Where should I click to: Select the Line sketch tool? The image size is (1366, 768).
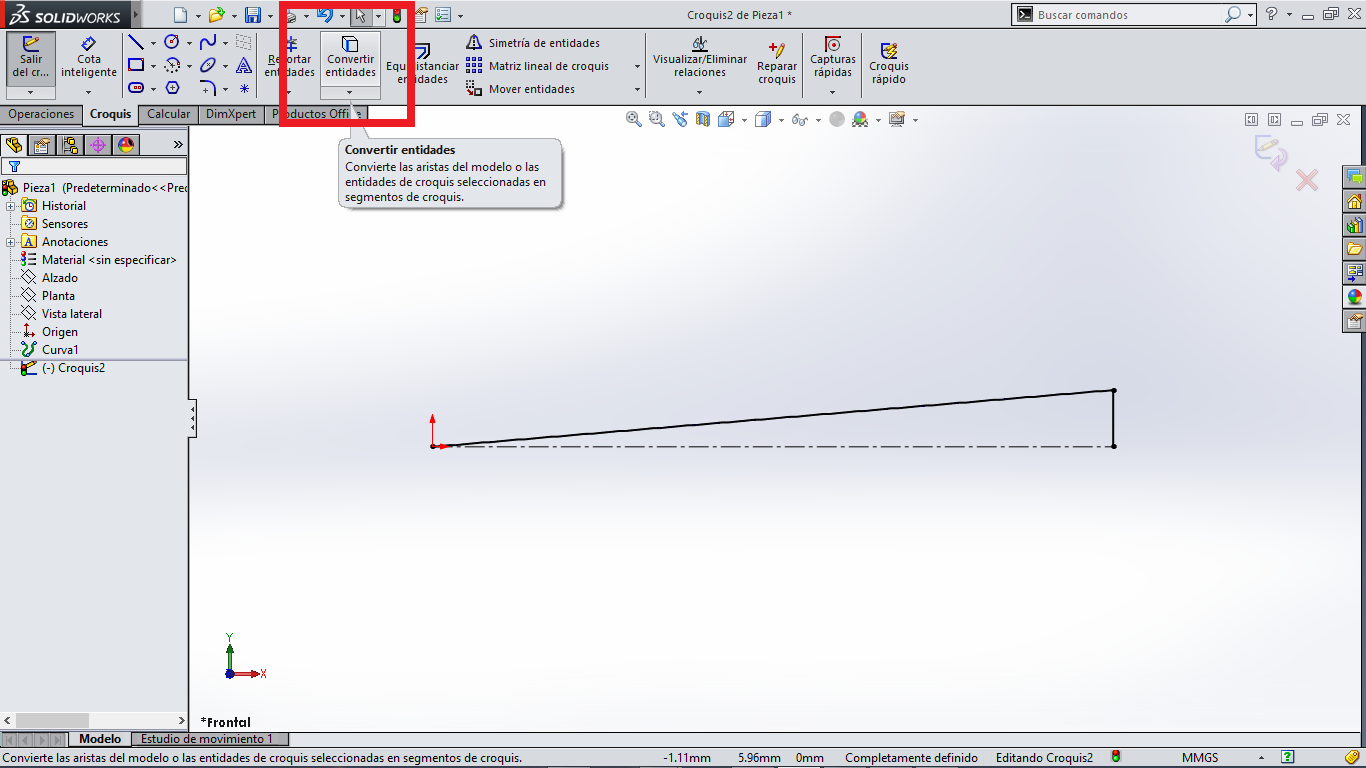coord(136,42)
